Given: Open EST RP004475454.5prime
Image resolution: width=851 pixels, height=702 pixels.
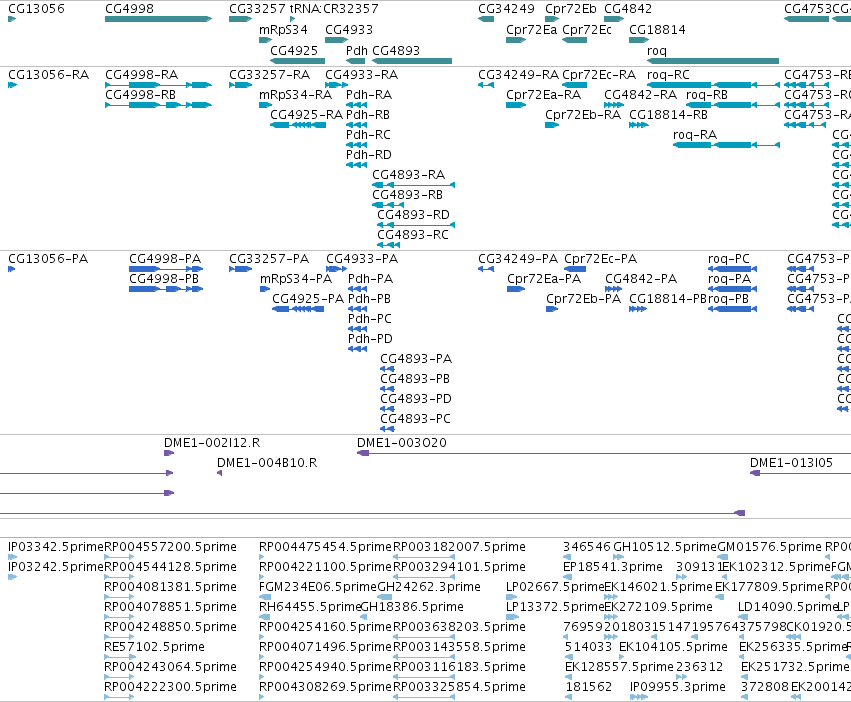Looking at the screenshot, I should (x=325, y=547).
